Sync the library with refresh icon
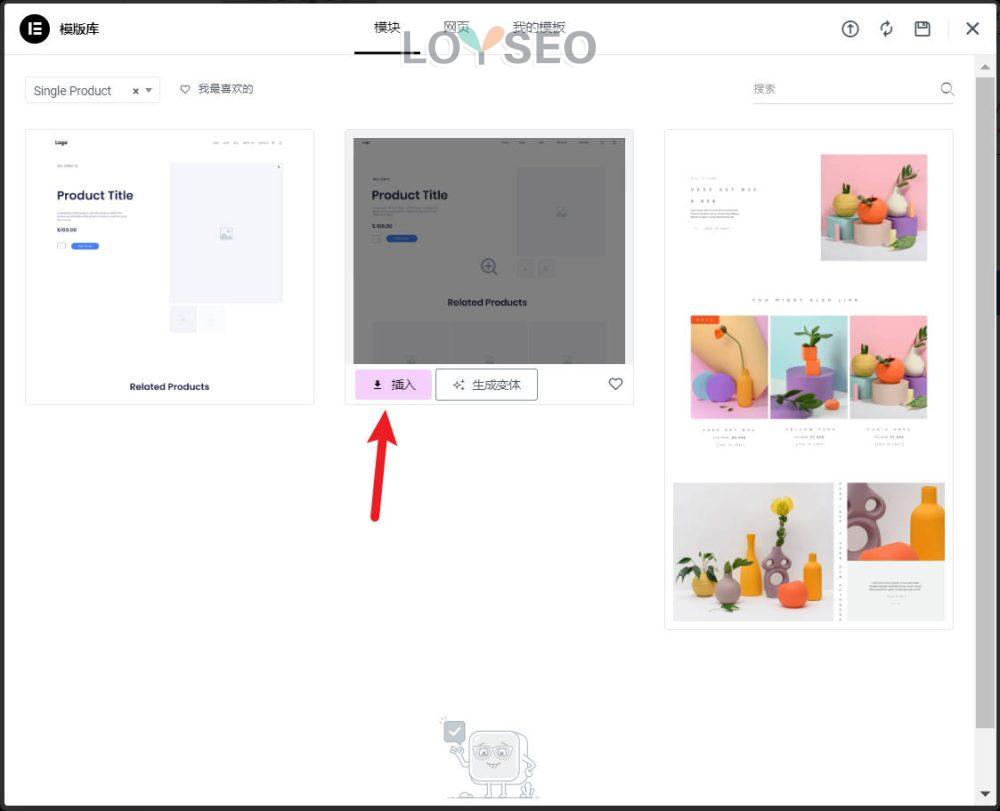Viewport: 1000px width, 811px height. 886,29
